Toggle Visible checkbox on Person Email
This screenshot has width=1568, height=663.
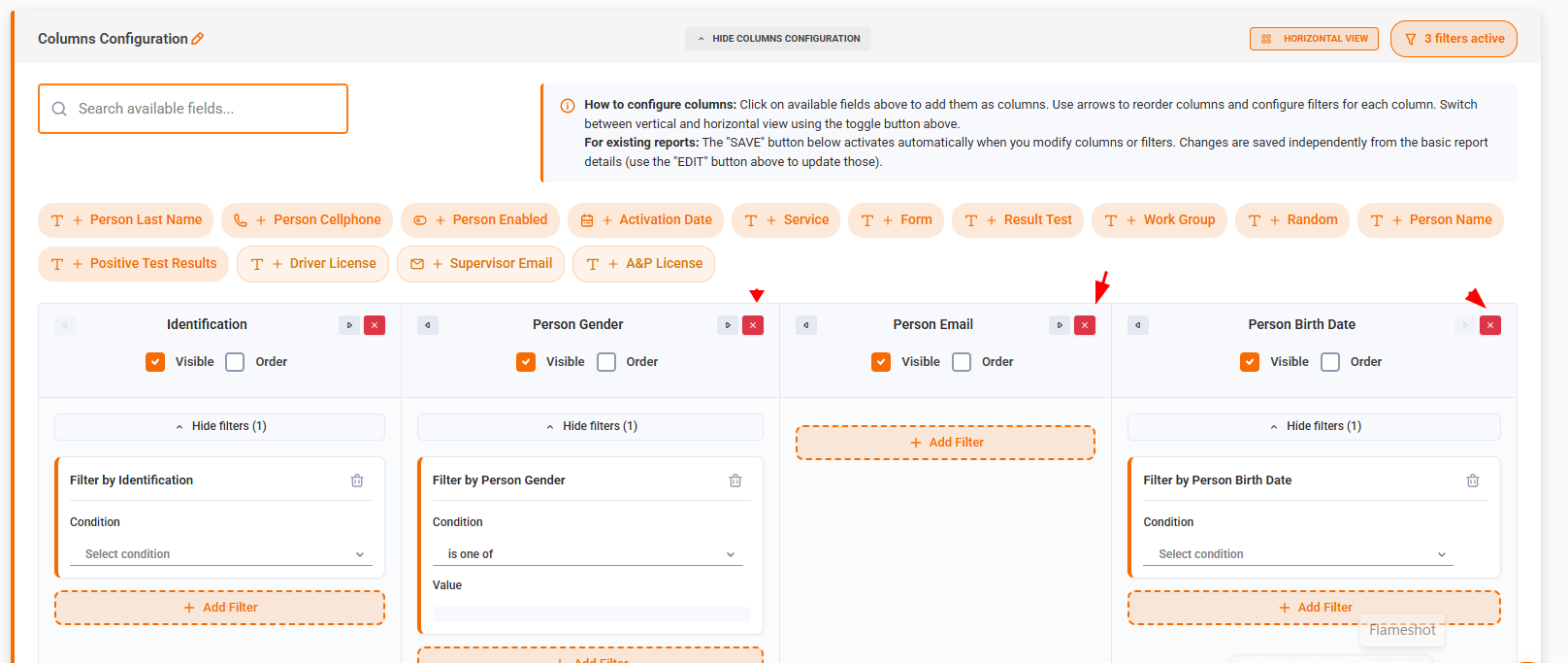pyautogui.click(x=881, y=362)
